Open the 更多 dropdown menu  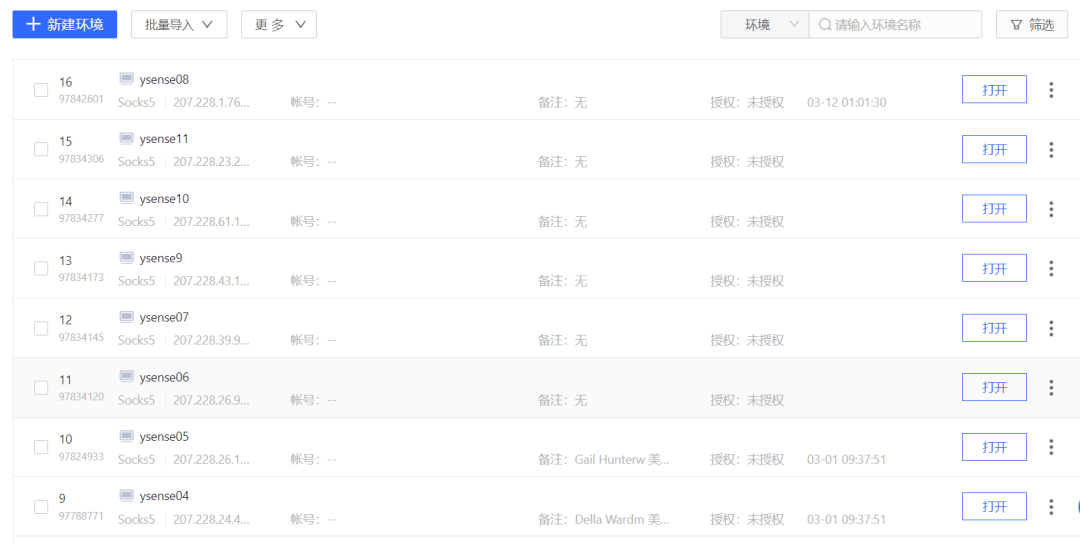click(279, 25)
